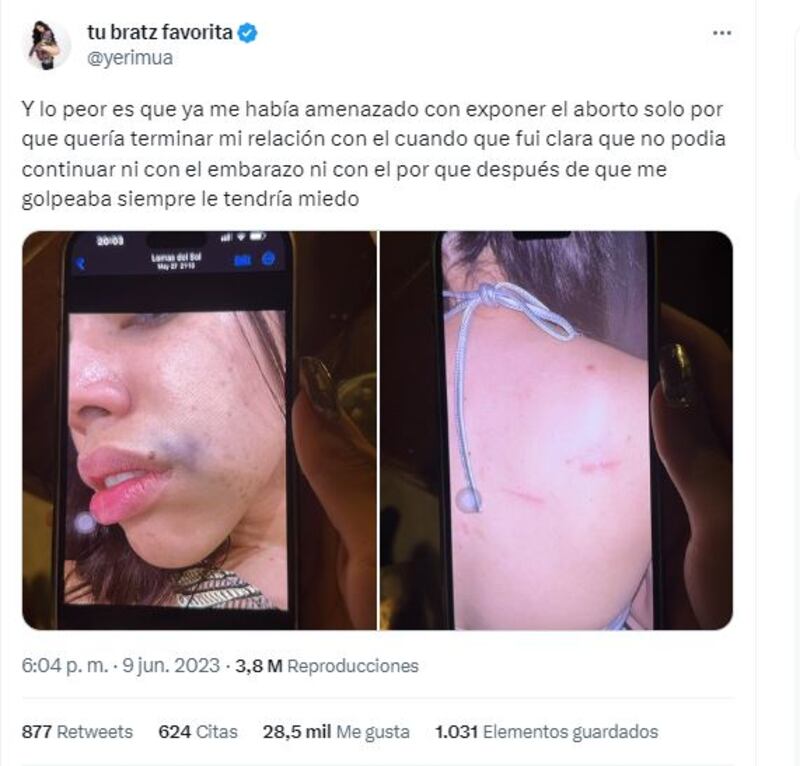Click the blue back arrow in the phone photo

(80, 263)
